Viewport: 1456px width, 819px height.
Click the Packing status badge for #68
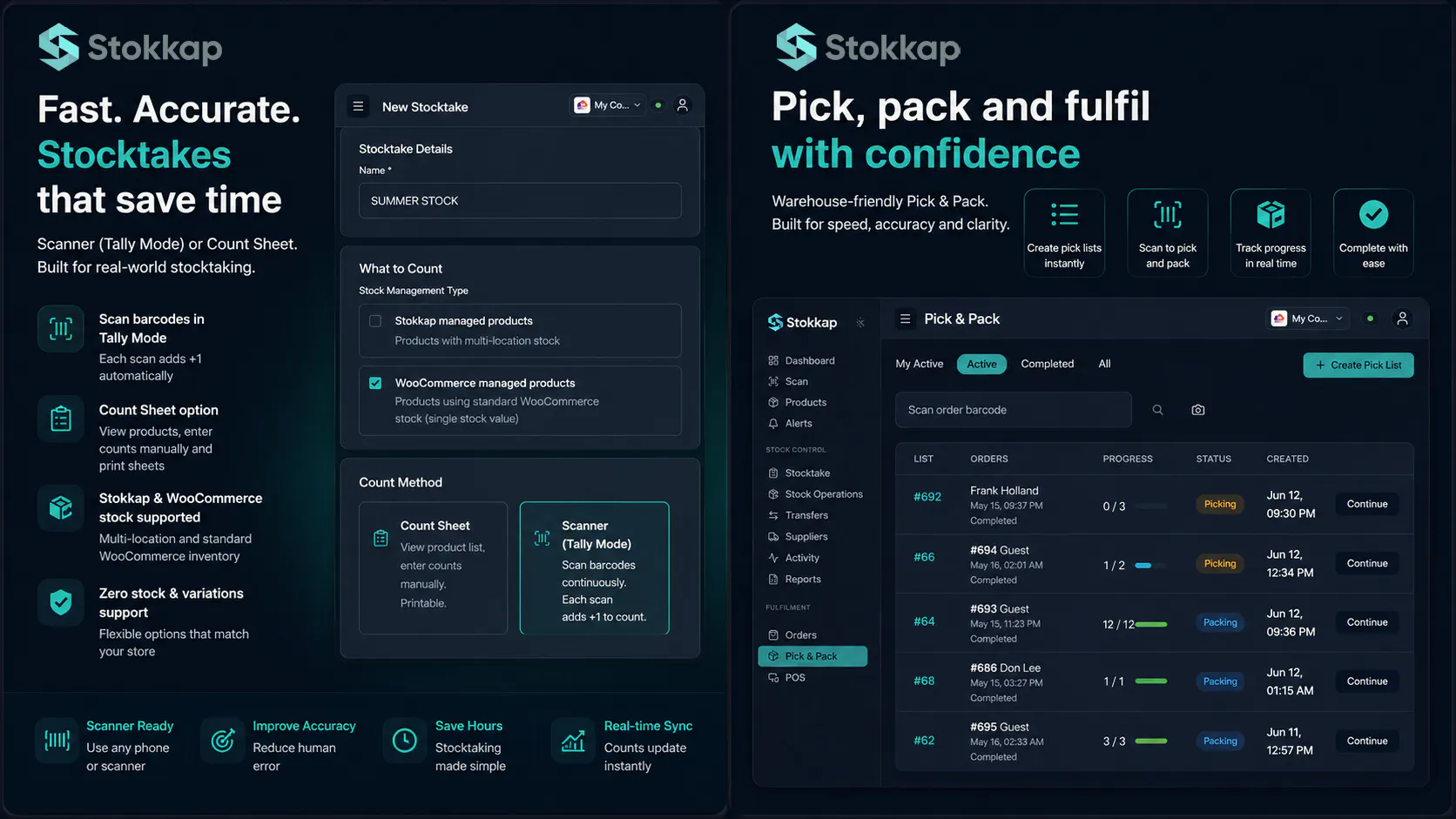coord(1220,681)
